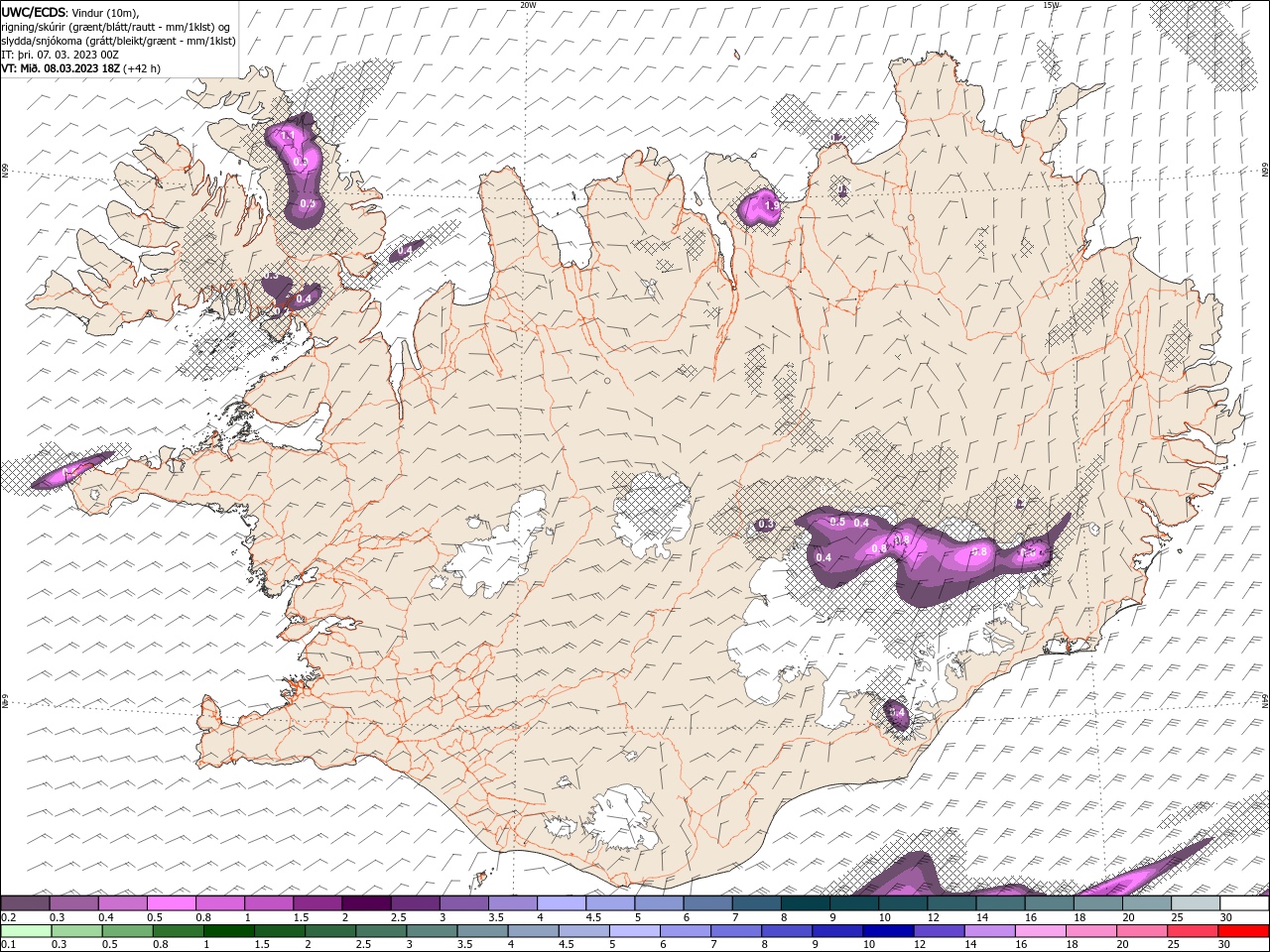1270x952 pixels.
Task: Pick the 8 dark teal swatch in the snow scale
Action: [806, 902]
